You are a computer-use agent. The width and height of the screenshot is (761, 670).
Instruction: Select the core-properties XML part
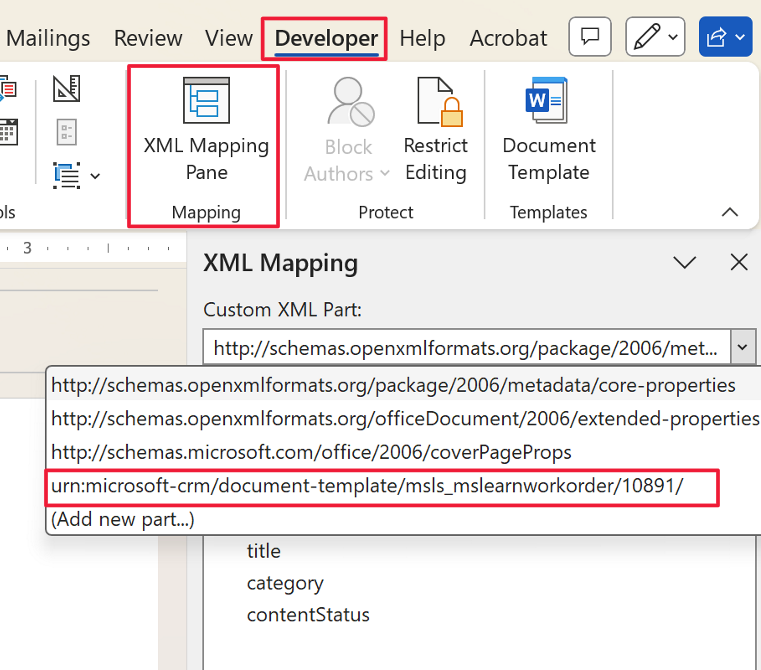pos(404,385)
